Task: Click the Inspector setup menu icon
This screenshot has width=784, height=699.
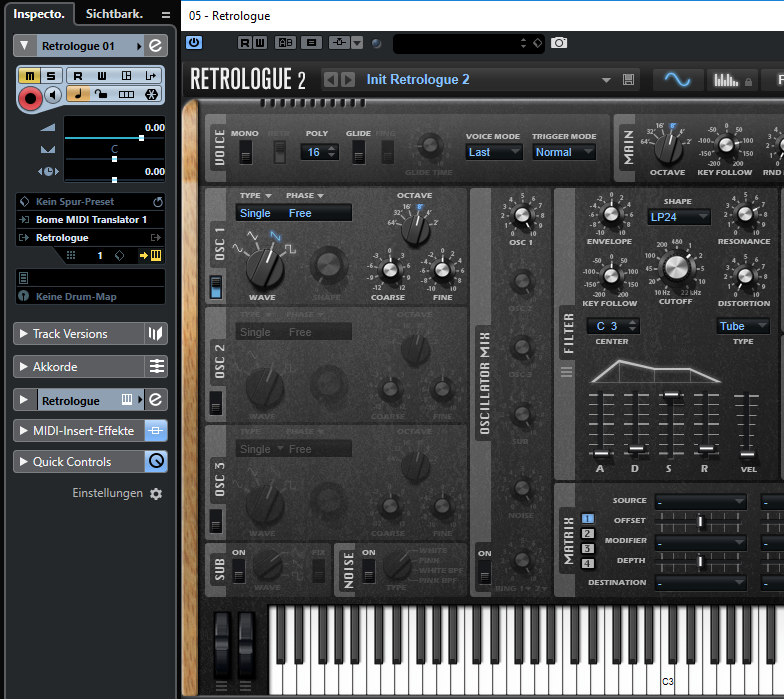Action: 166,15
